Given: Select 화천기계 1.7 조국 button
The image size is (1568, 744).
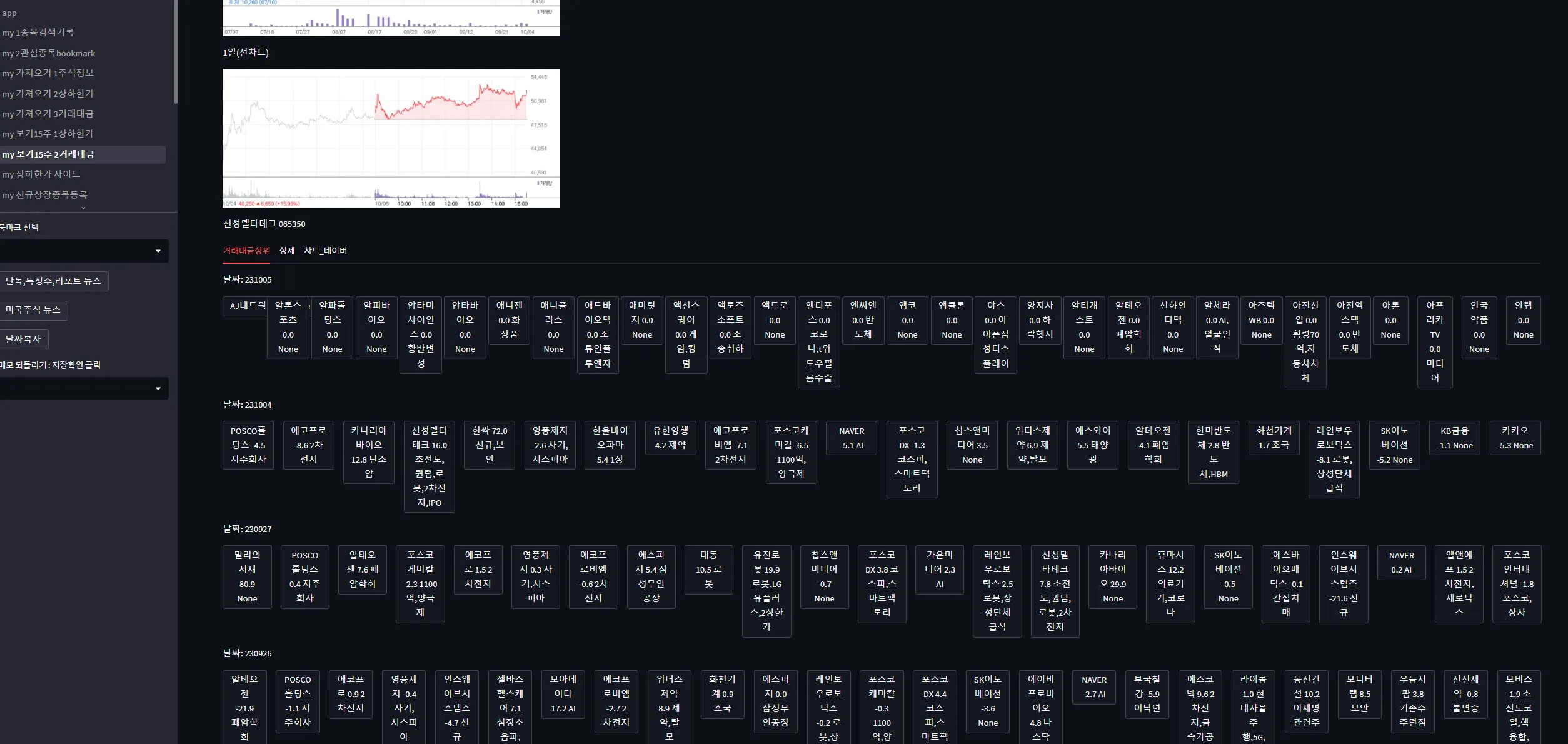Looking at the screenshot, I should pyautogui.click(x=1274, y=438).
